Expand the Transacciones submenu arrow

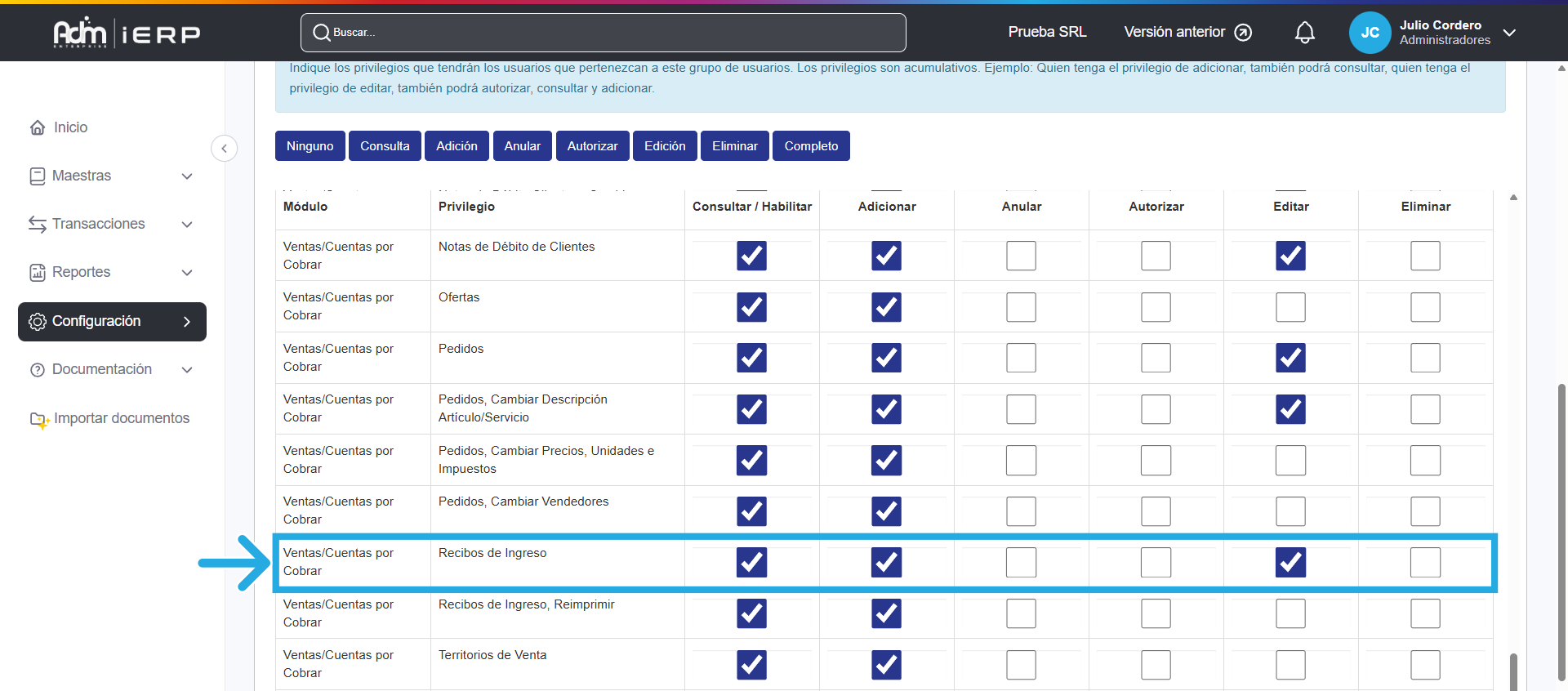[187, 225]
